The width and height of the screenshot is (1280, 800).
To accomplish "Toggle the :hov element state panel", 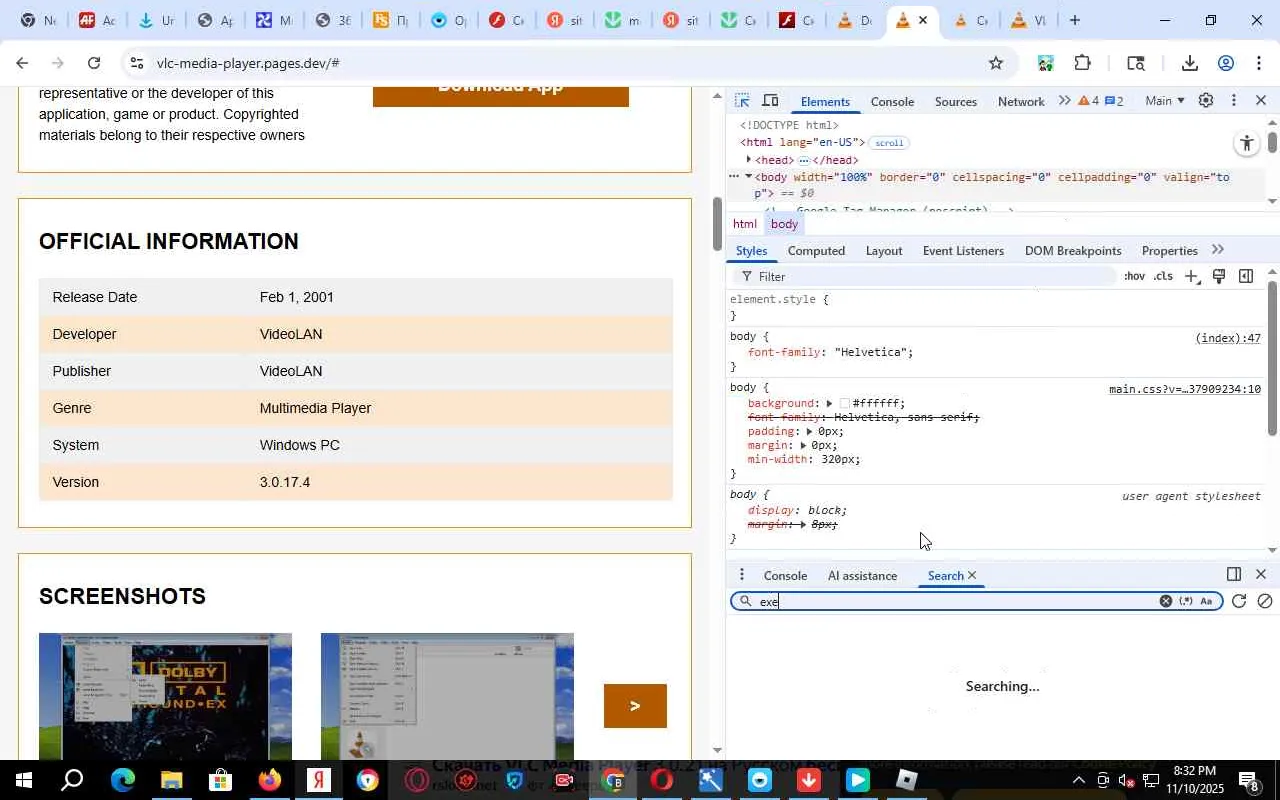I will click(1134, 277).
